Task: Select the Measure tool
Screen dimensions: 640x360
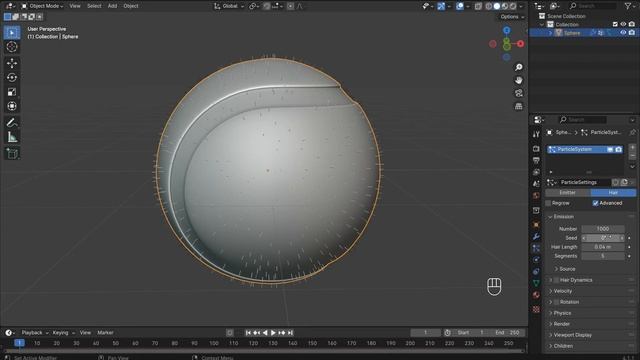Action: point(12,137)
